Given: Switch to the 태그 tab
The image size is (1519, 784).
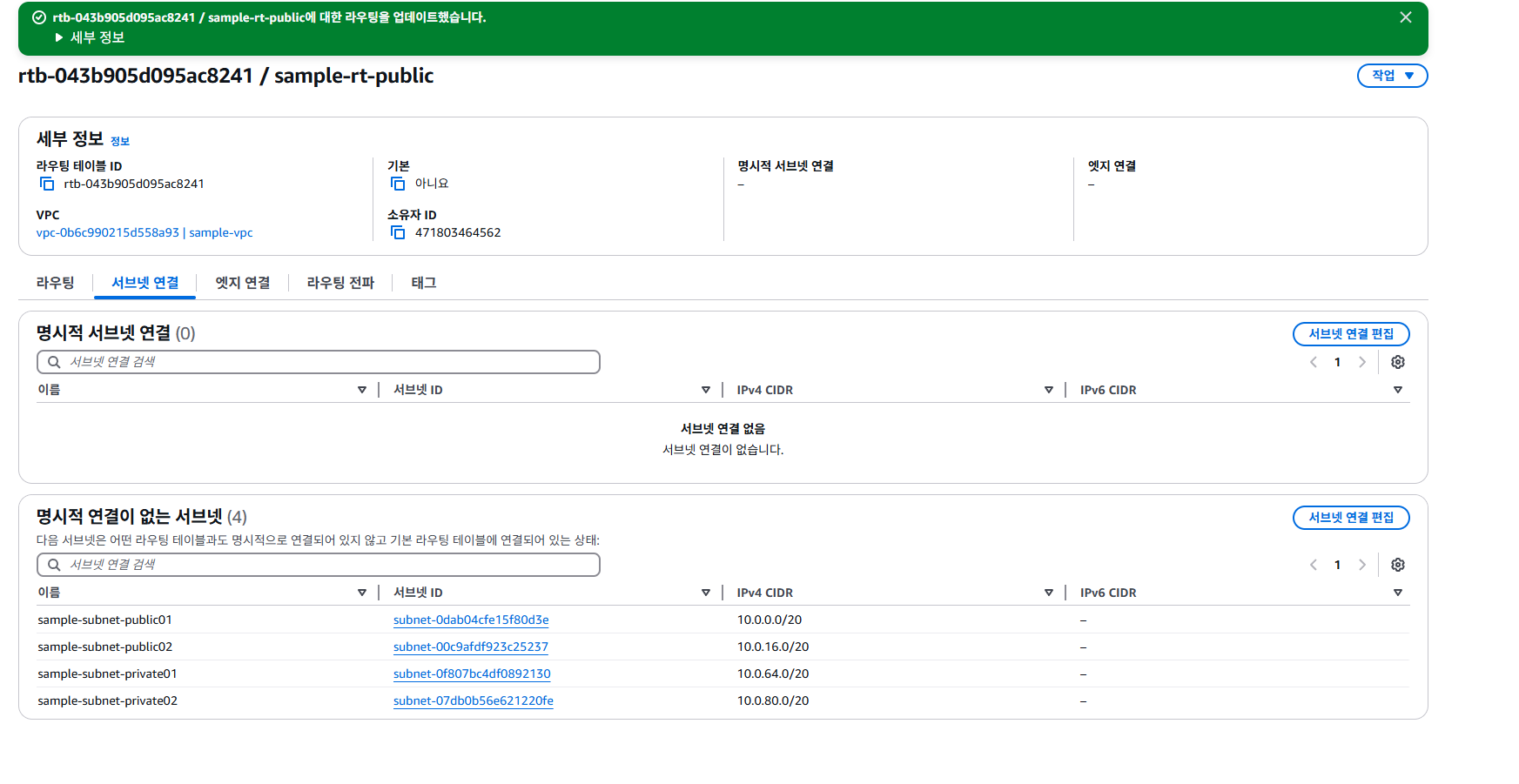Looking at the screenshot, I should tap(423, 283).
